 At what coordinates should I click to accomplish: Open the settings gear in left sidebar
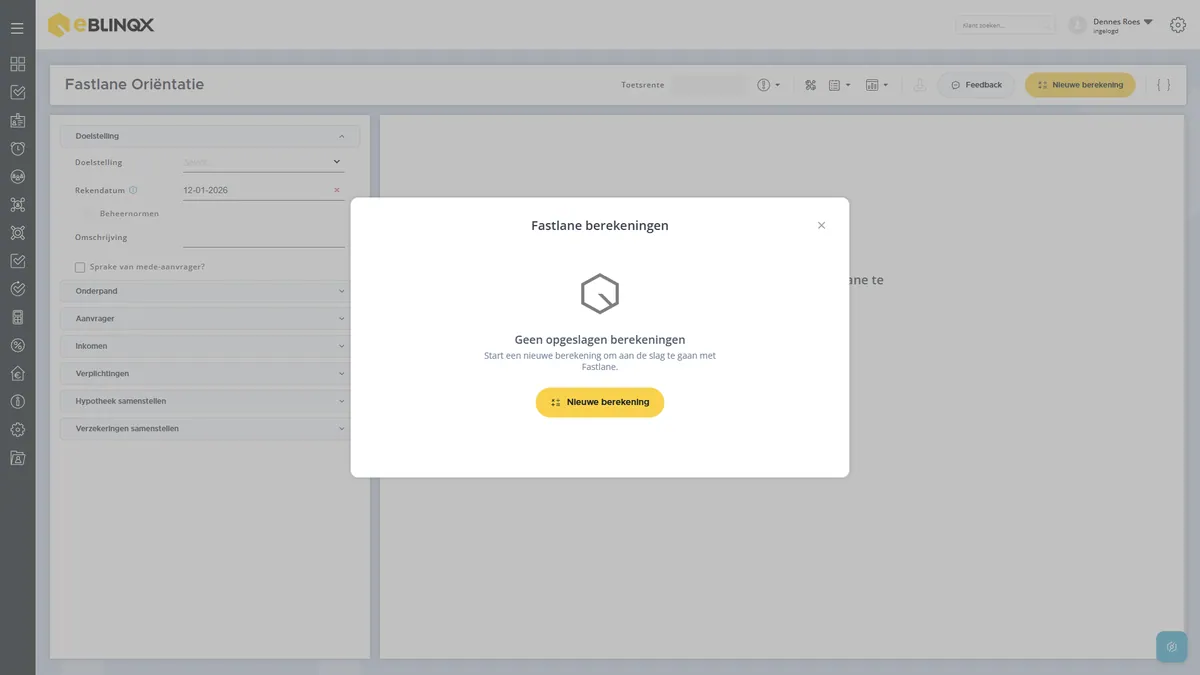coord(17,430)
